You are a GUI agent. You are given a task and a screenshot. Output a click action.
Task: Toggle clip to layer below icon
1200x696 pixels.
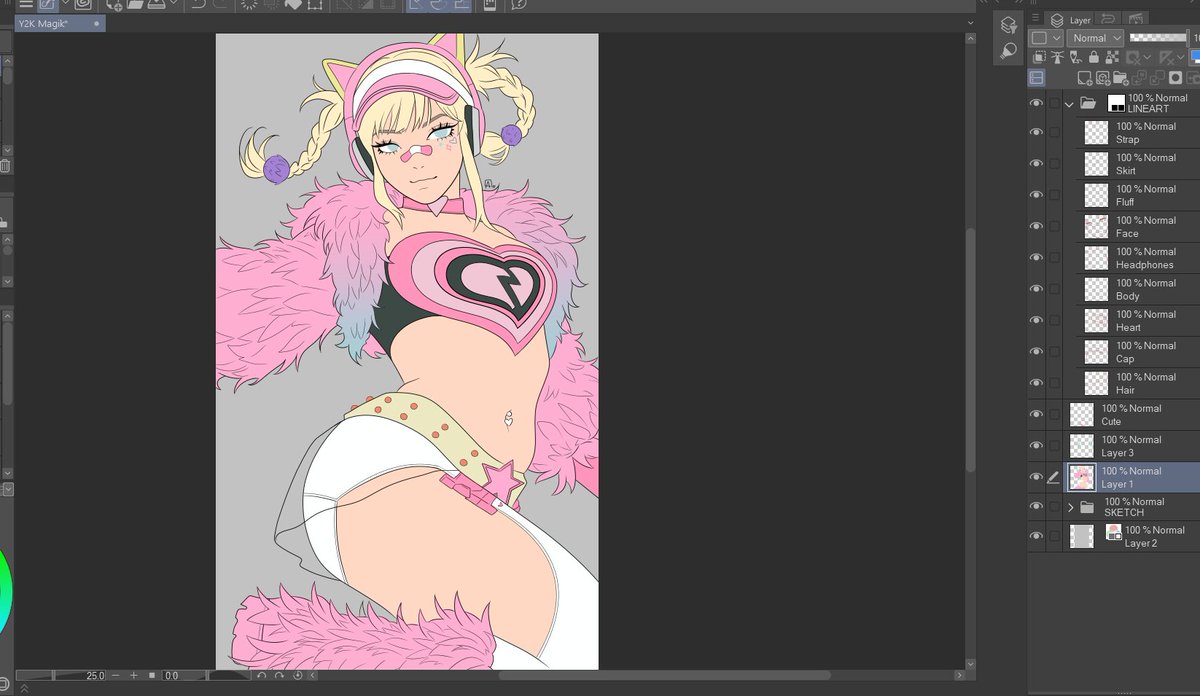point(1039,57)
